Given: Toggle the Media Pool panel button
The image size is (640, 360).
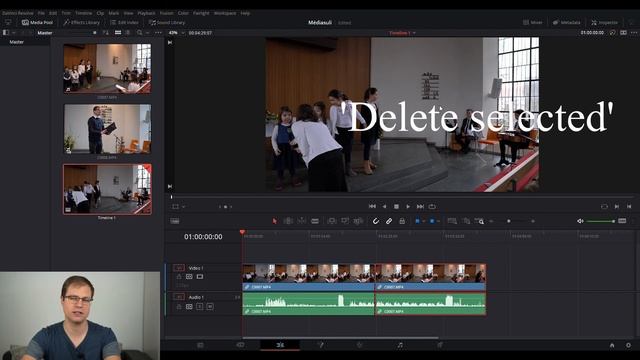Looking at the screenshot, I should (38, 22).
